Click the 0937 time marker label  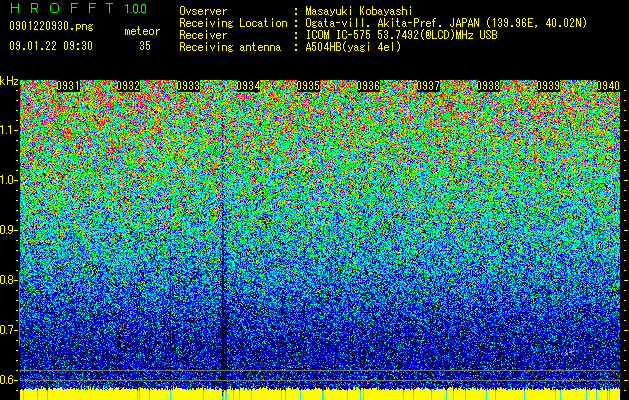[428, 86]
